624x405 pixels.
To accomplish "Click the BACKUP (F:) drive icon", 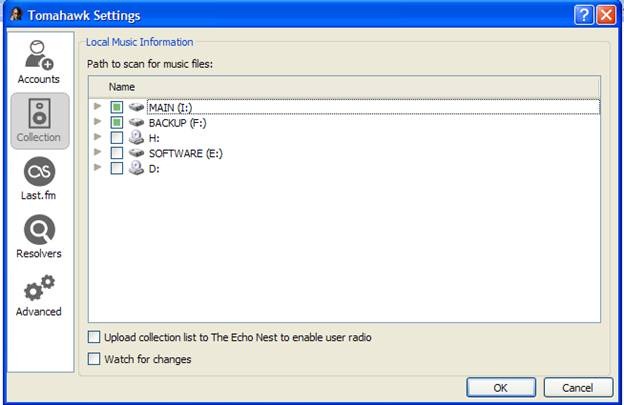I will pos(137,122).
